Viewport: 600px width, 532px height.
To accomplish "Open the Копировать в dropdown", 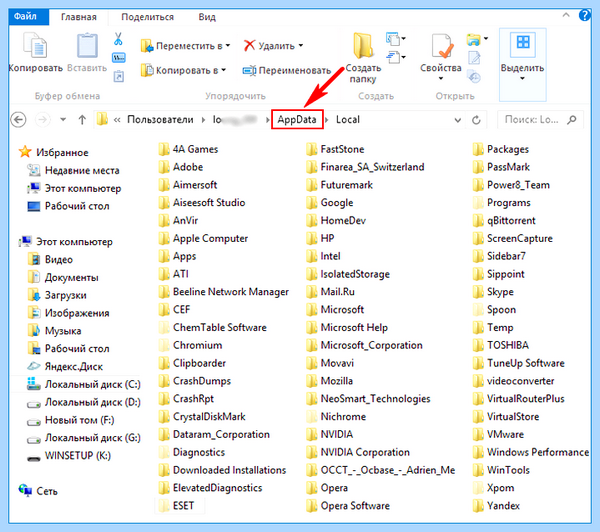I will click(x=224, y=70).
